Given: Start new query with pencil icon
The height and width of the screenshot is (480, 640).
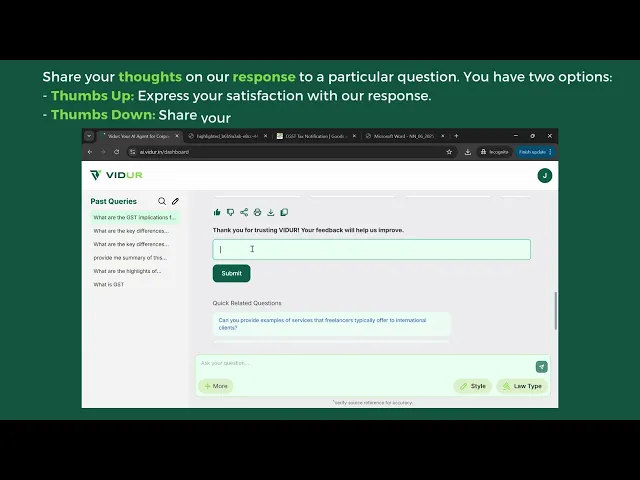Looking at the screenshot, I should pos(176,201).
